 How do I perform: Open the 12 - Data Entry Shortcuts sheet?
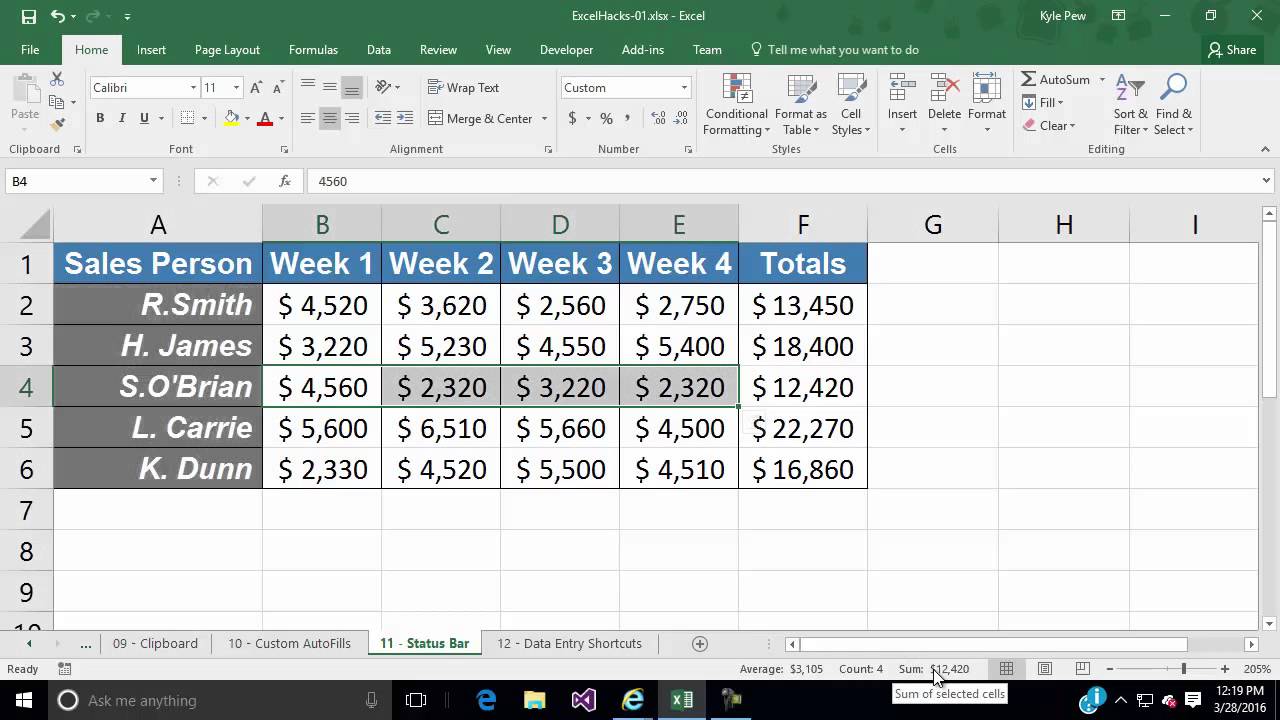point(569,643)
